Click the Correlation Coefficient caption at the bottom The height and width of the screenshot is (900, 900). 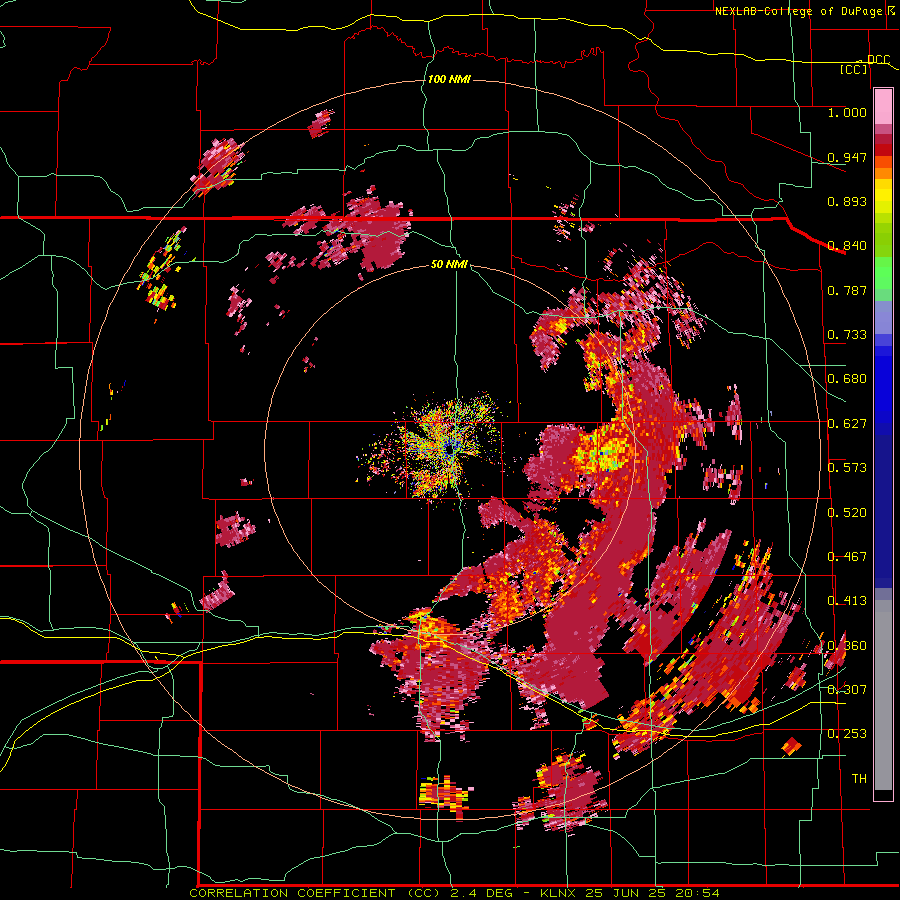[x=454, y=893]
